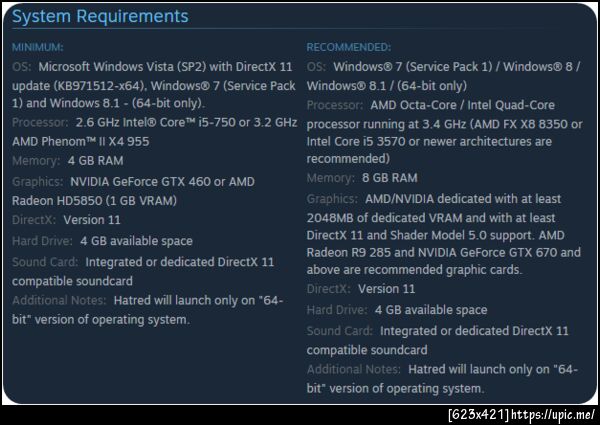Click recommended 'Version 11' value
The image size is (600, 425).
pyautogui.click(x=387, y=289)
